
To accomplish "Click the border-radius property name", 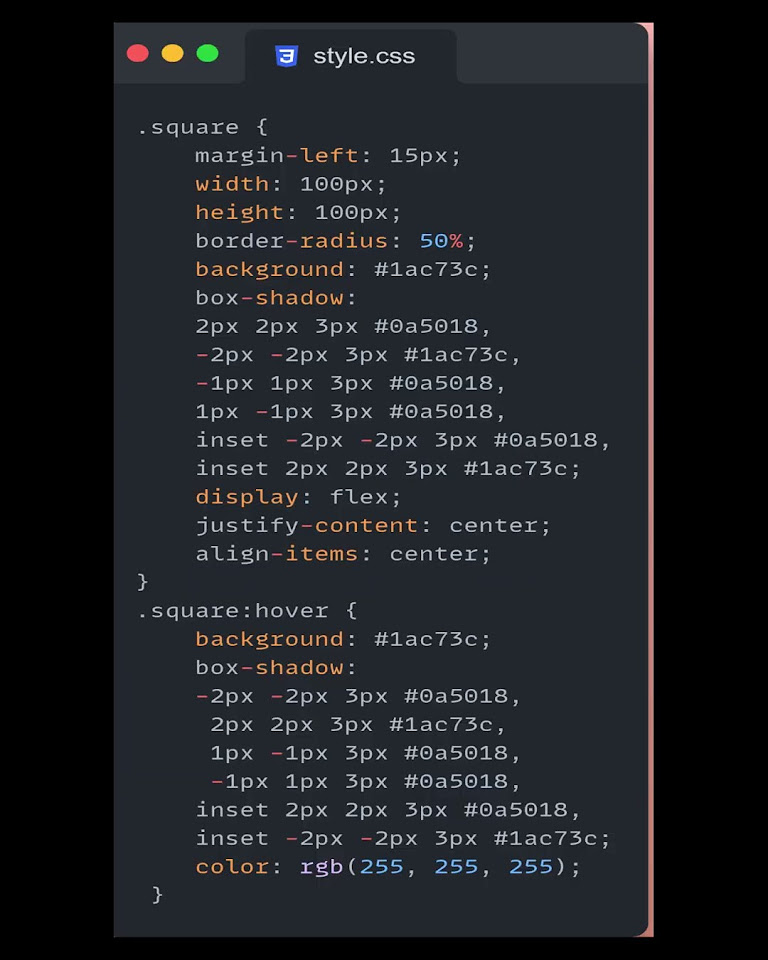I will pyautogui.click(x=291, y=241).
